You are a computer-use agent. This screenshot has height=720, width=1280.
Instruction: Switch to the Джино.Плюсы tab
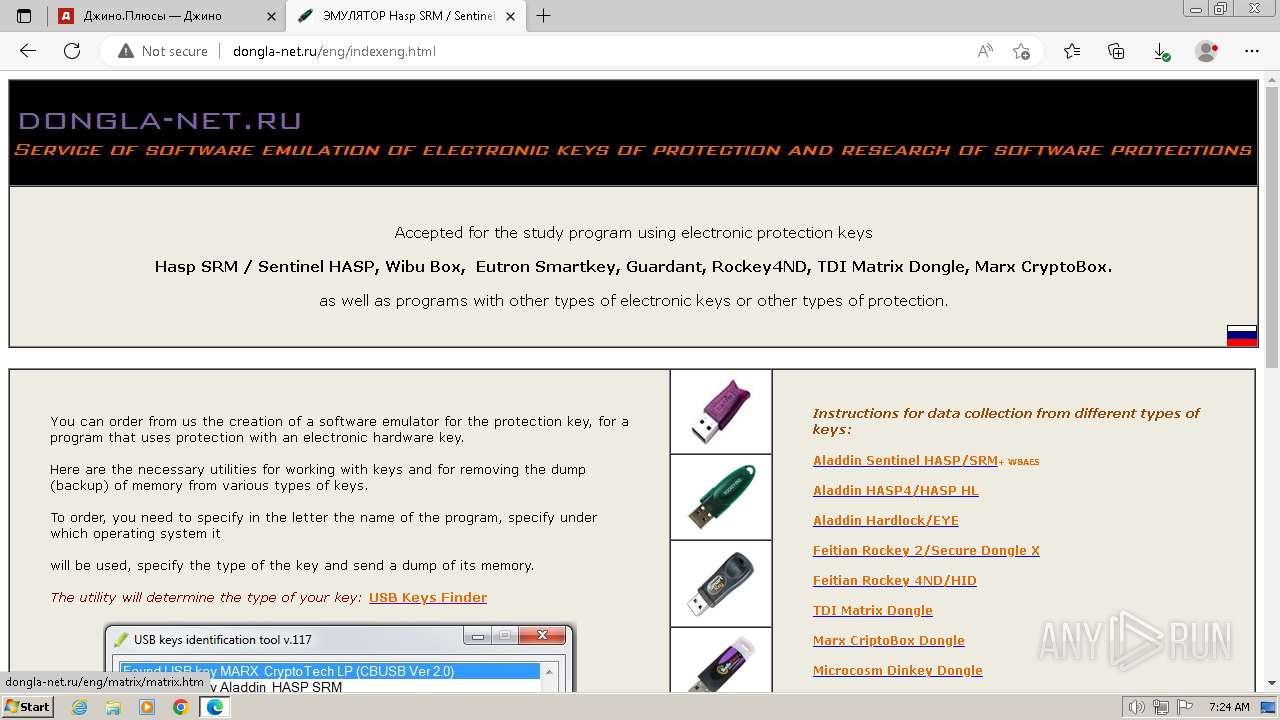[166, 16]
